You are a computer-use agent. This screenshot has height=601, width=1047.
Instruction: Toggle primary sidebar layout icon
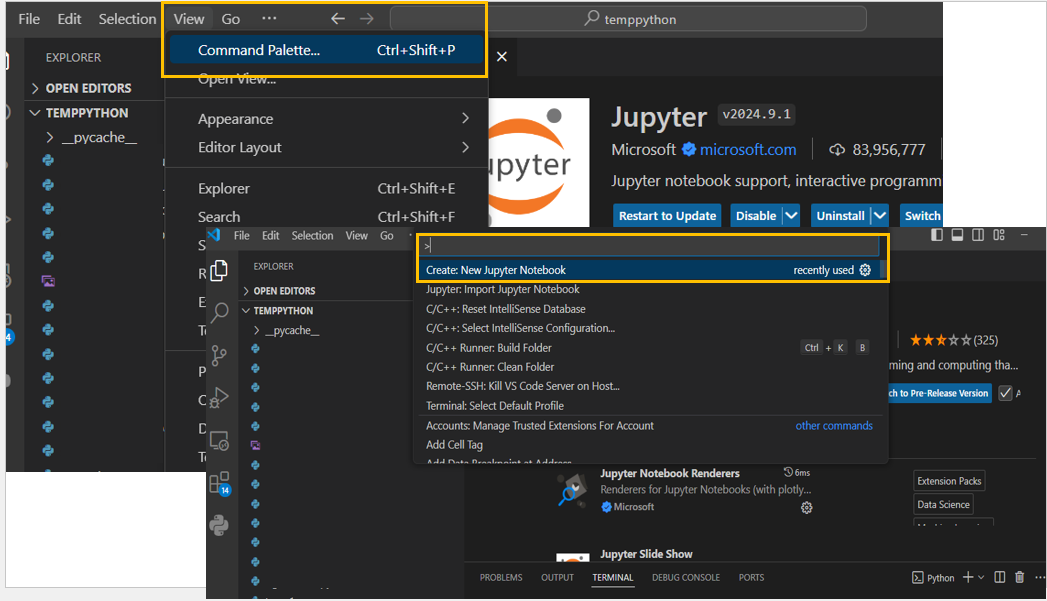point(937,235)
